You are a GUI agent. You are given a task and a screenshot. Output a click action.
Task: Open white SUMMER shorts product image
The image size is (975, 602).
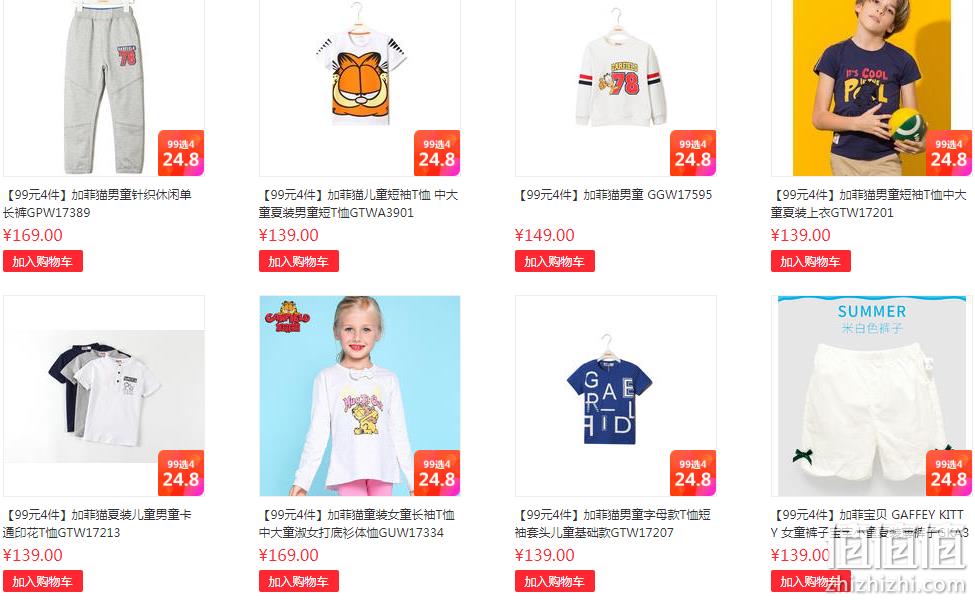tap(871, 396)
